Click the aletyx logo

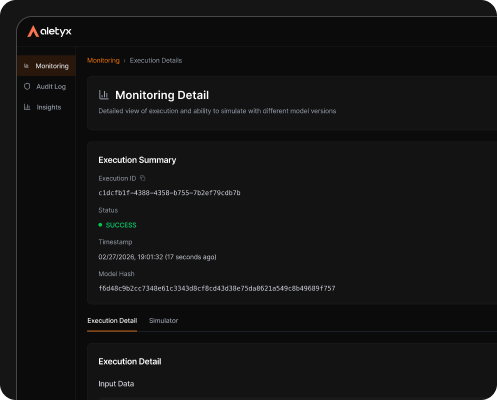49,31
